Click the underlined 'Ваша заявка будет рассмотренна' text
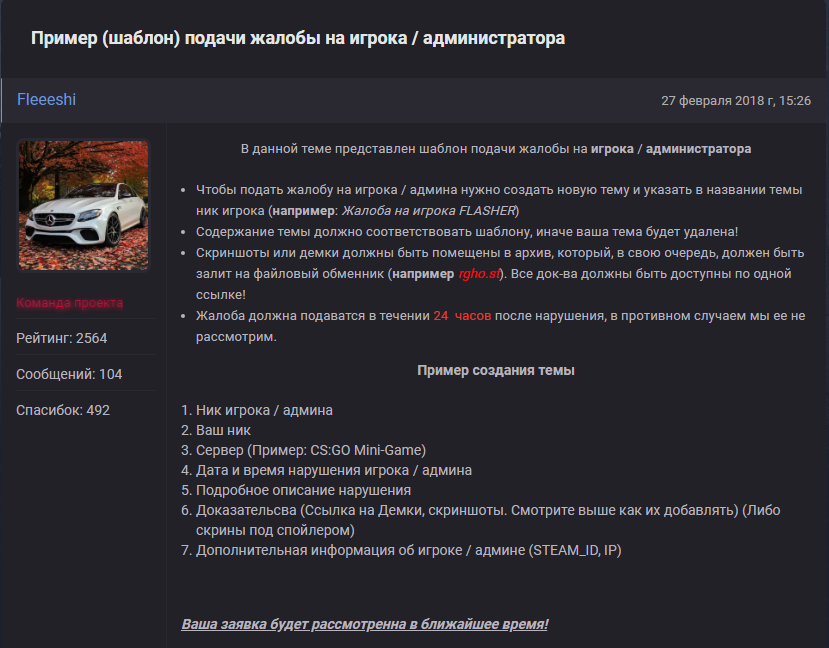829x648 pixels. point(365,624)
